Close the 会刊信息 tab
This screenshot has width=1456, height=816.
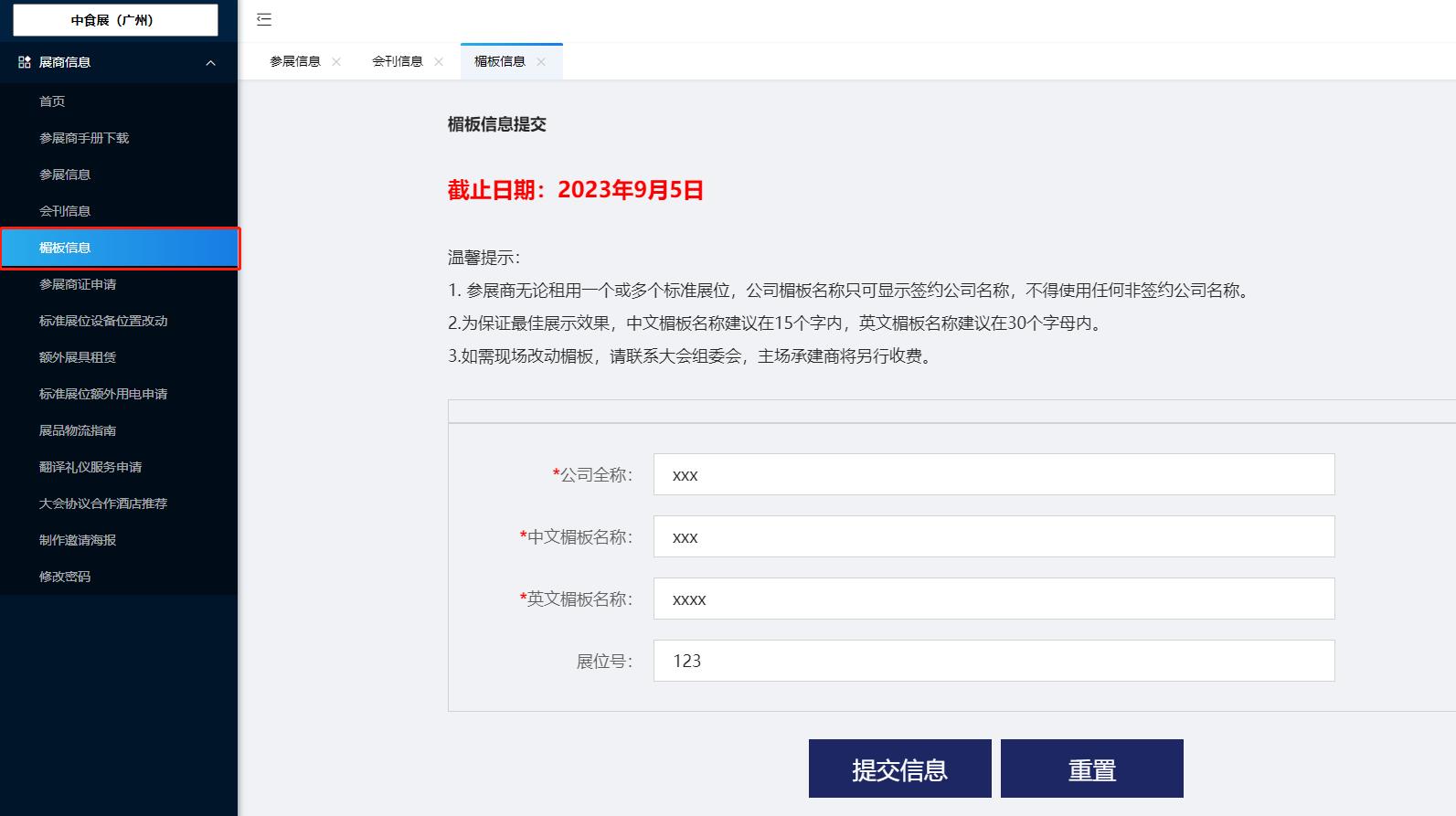point(439,62)
